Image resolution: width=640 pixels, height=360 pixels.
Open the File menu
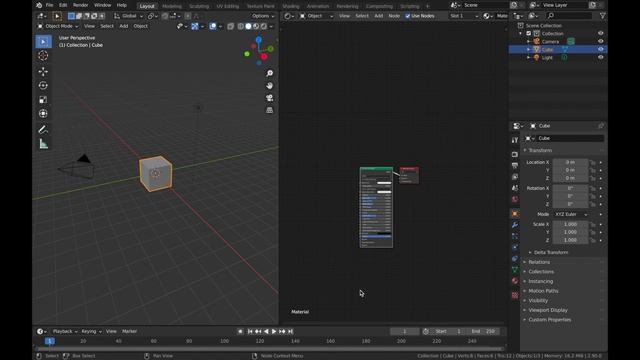49,5
